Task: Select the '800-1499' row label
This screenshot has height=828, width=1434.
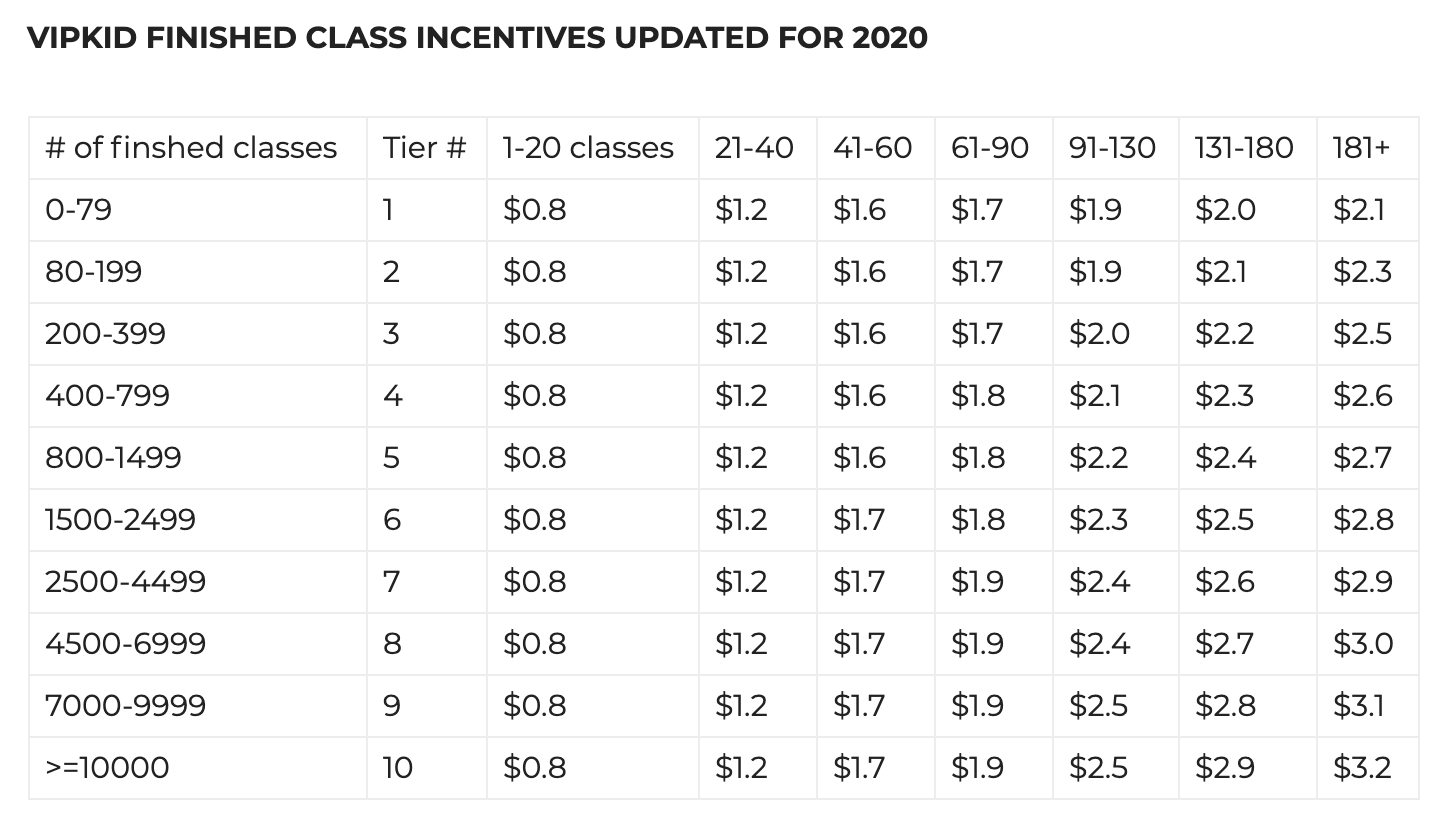Action: (x=113, y=458)
